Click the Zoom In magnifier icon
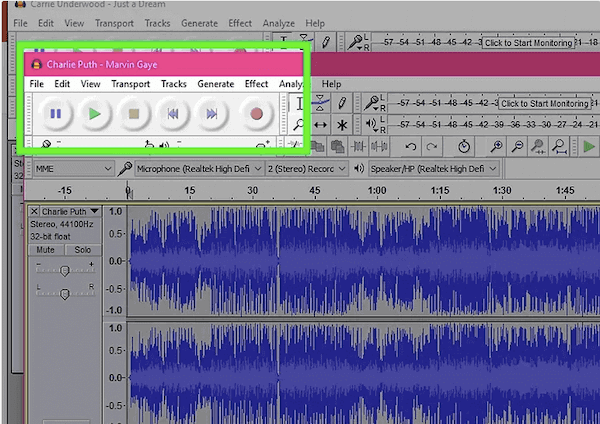This screenshot has width=600, height=424. click(496, 147)
